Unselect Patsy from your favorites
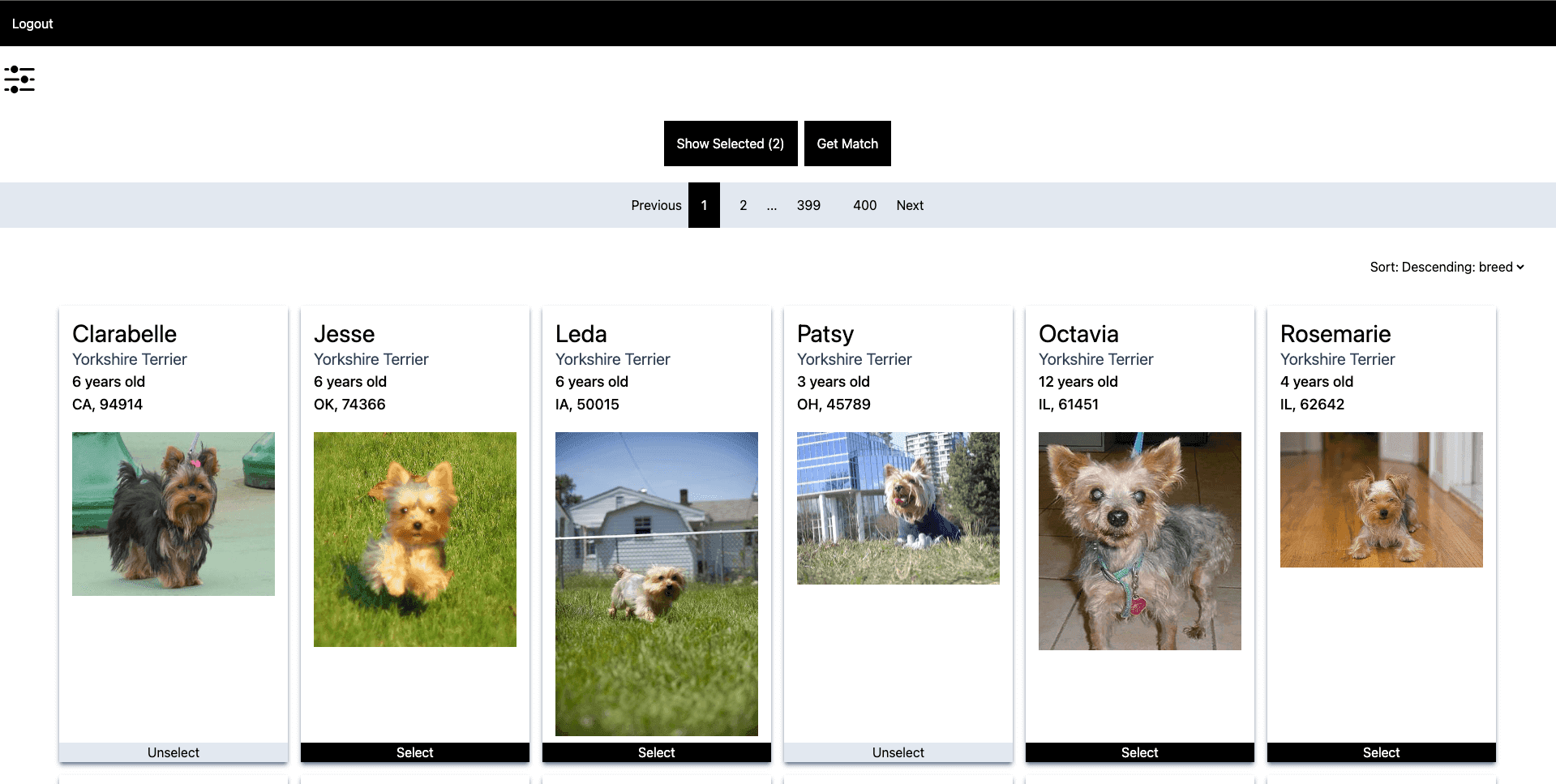The width and height of the screenshot is (1556, 784). pyautogui.click(x=898, y=752)
